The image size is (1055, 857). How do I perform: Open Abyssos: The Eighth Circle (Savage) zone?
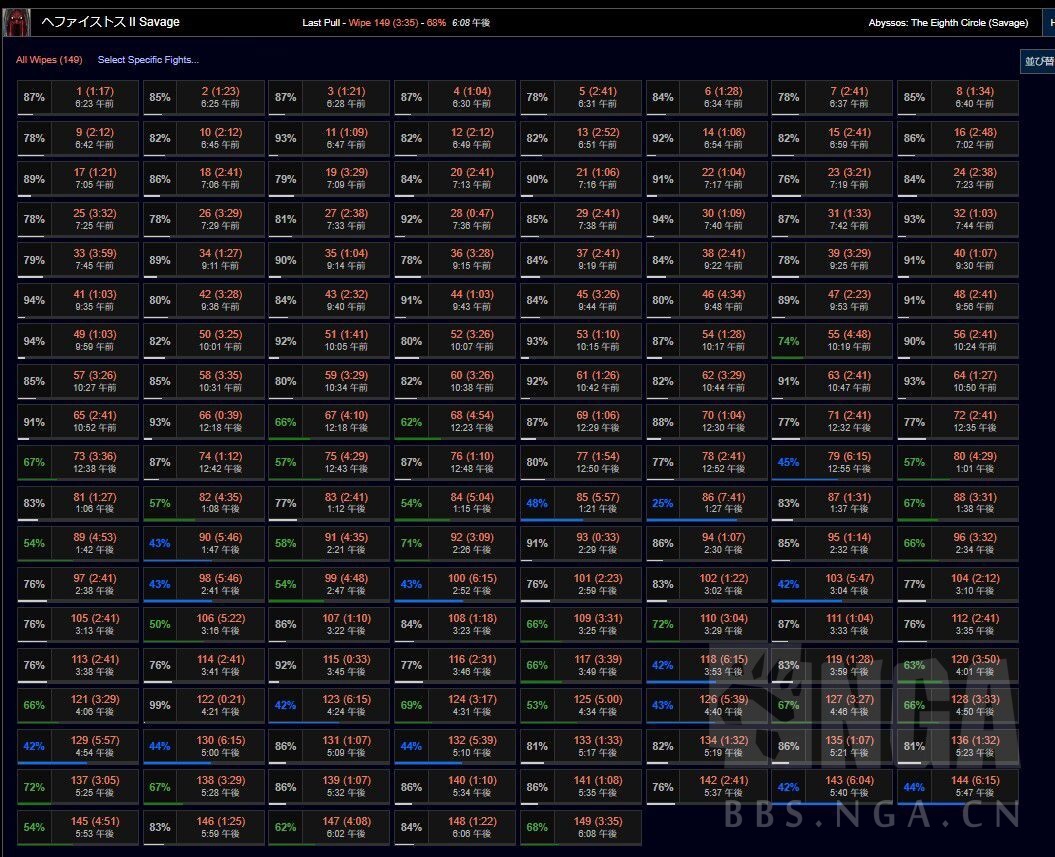point(949,23)
